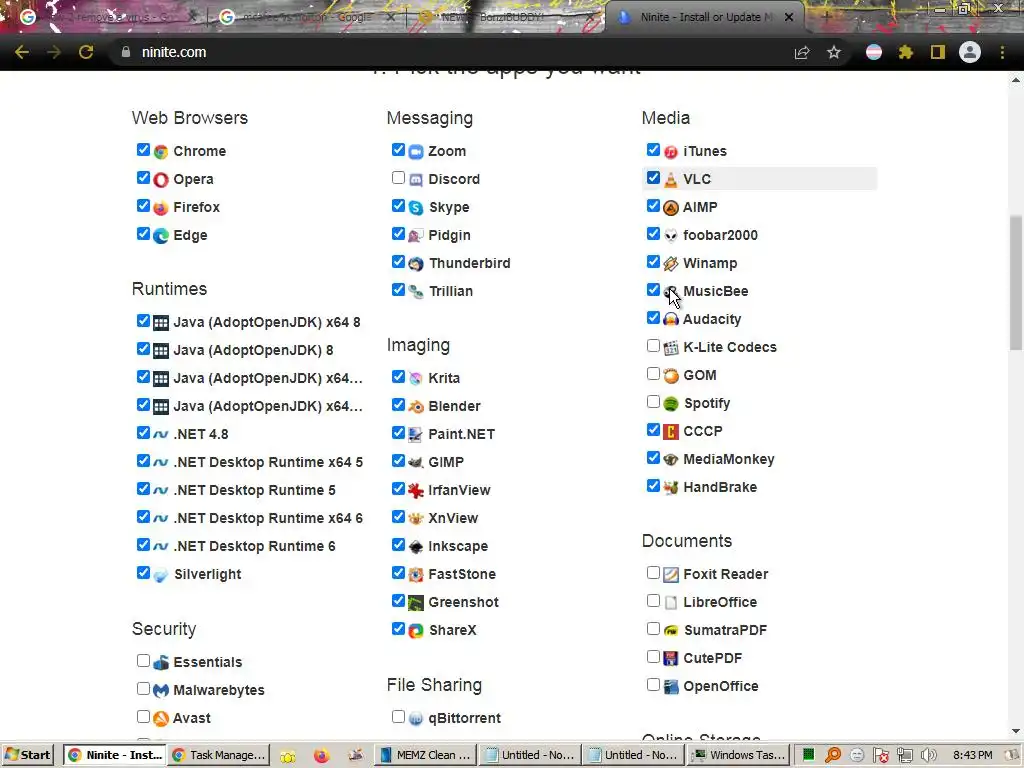Click the Chrome app icon
1024x768 pixels.
point(161,152)
